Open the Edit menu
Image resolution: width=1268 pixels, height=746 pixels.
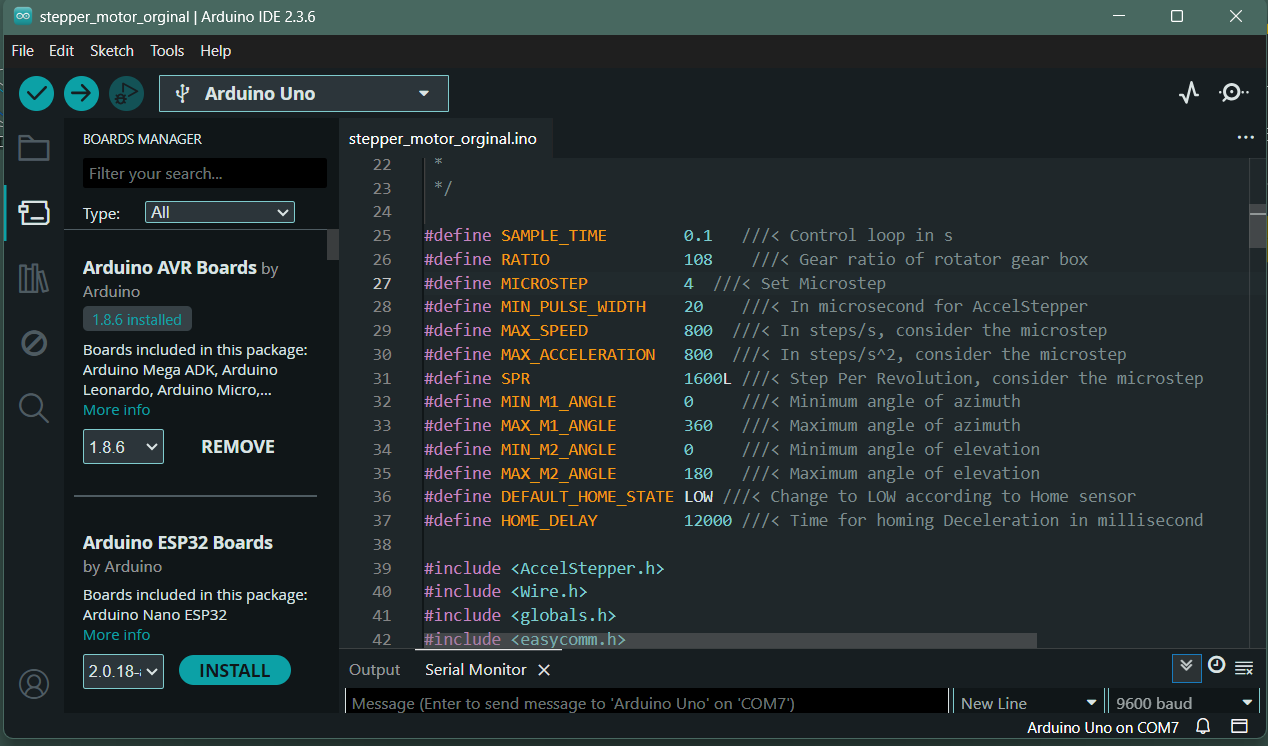[x=61, y=51]
